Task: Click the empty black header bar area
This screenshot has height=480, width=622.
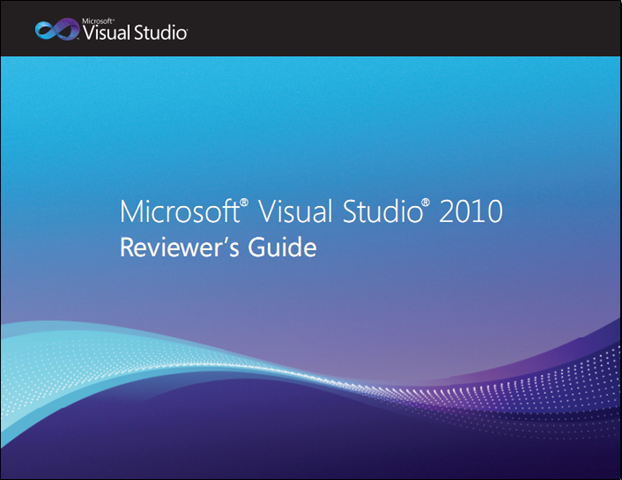Action: coord(400,28)
